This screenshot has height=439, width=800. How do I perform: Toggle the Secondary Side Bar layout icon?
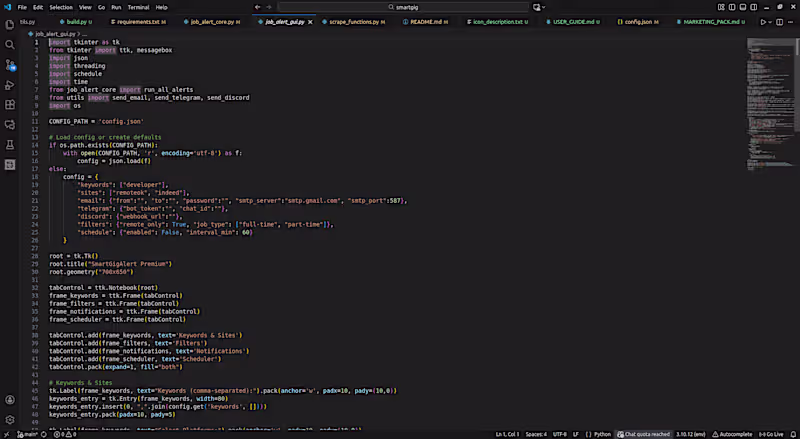[754, 7]
